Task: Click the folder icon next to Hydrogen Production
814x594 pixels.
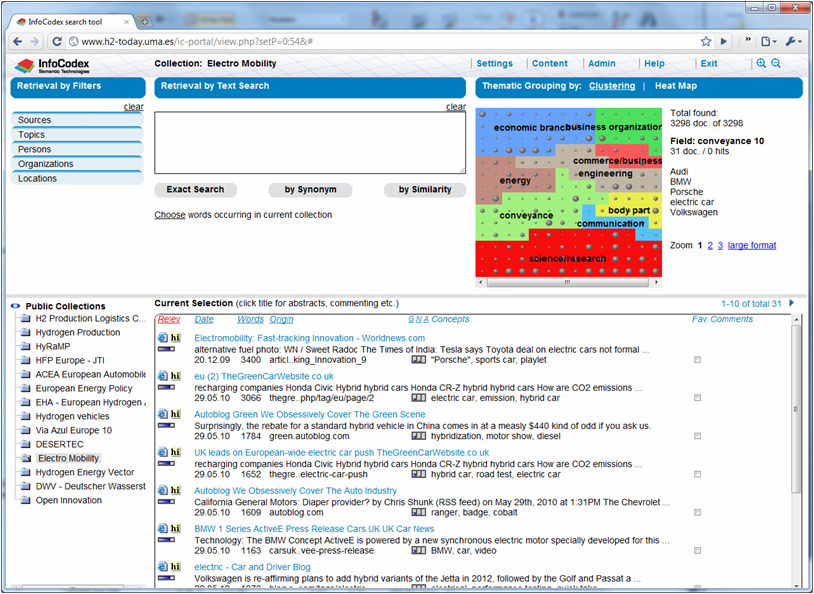Action: click(25, 332)
